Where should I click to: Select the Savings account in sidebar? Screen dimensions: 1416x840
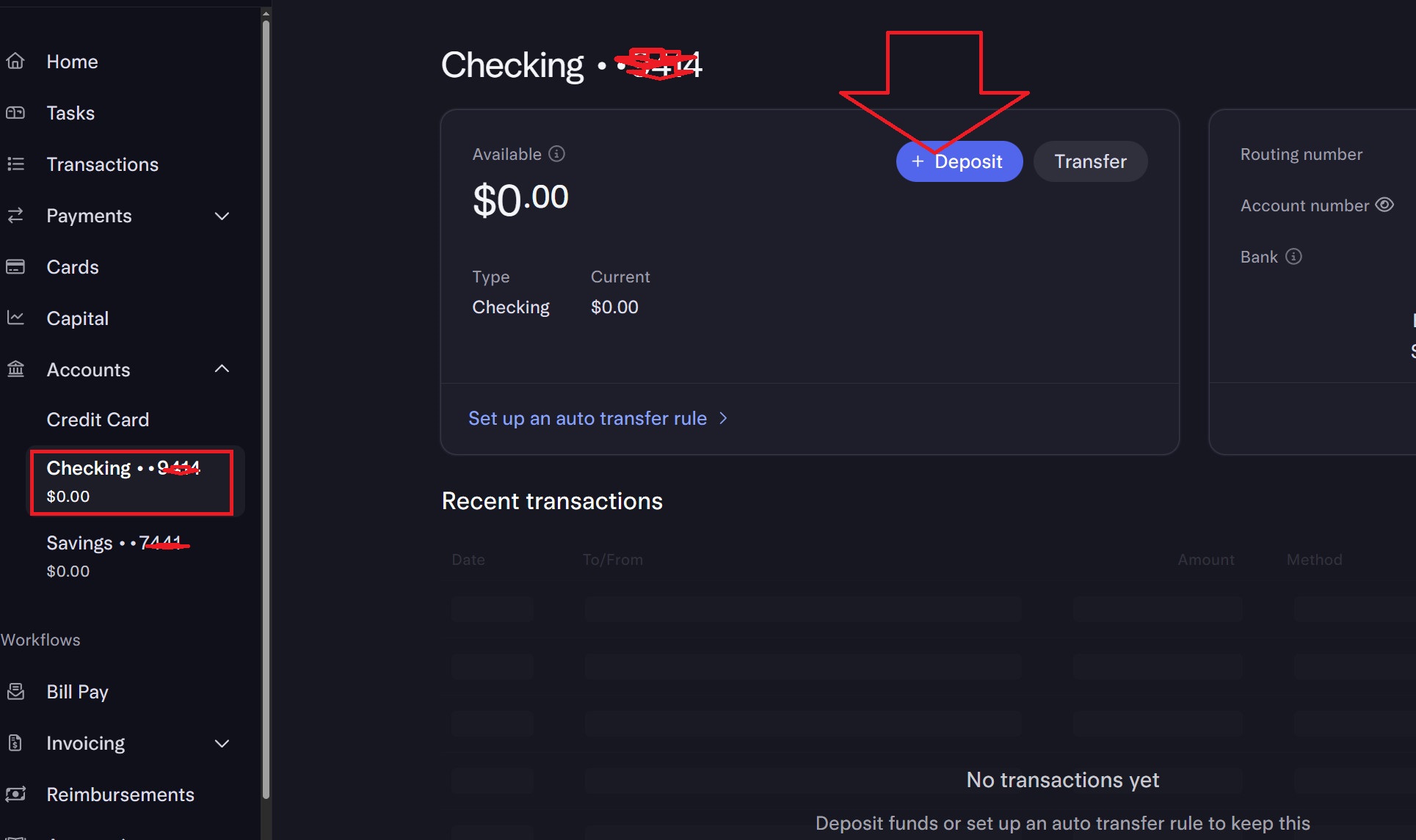click(114, 555)
